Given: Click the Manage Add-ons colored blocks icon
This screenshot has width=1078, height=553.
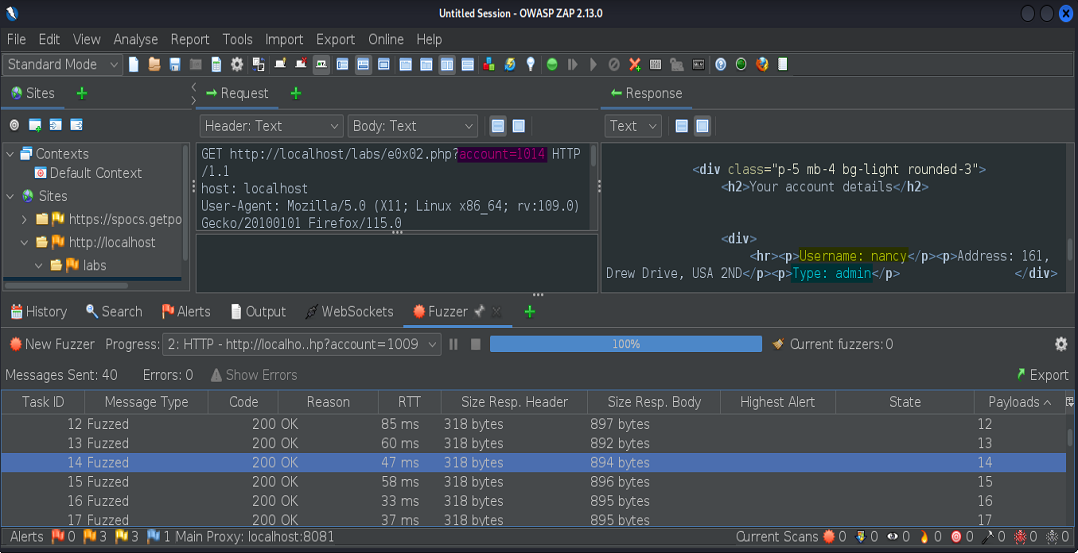Looking at the screenshot, I should click(489, 65).
